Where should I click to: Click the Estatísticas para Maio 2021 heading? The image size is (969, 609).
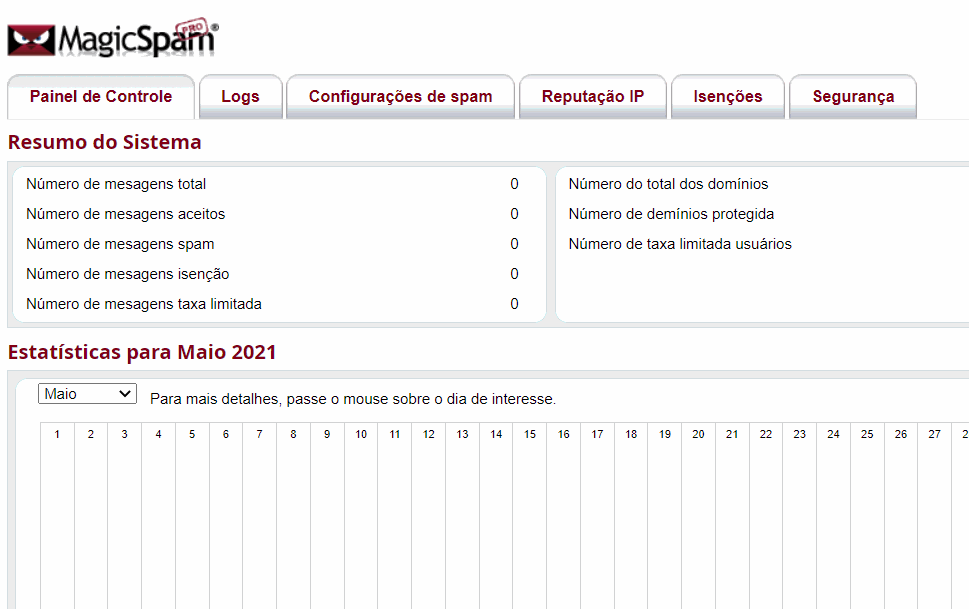142,352
